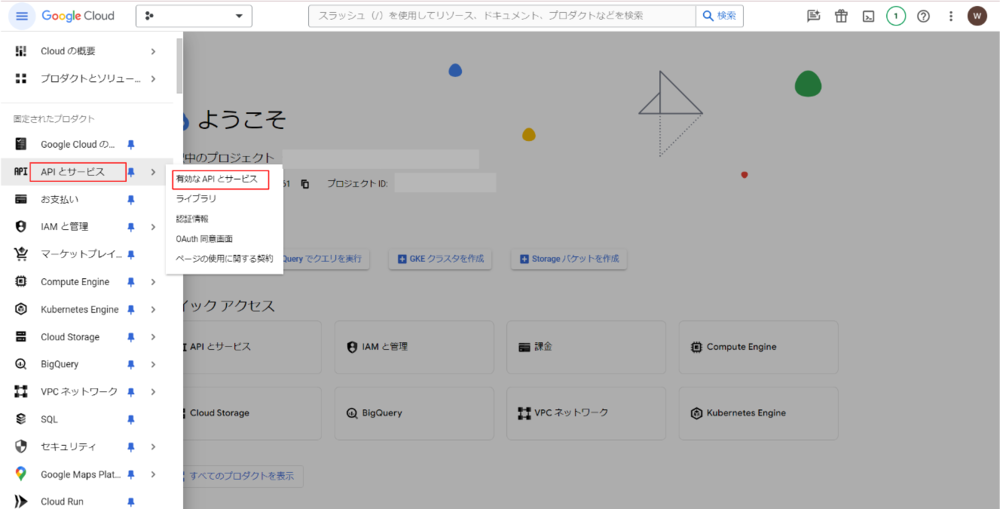Click the Google Cloud logo
Screen dimensions: 1000x509
tap(78, 16)
